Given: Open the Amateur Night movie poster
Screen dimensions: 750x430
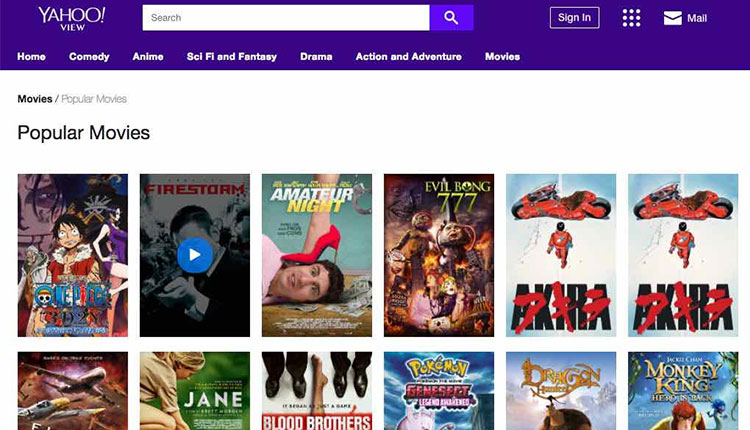Looking at the screenshot, I should [317, 255].
